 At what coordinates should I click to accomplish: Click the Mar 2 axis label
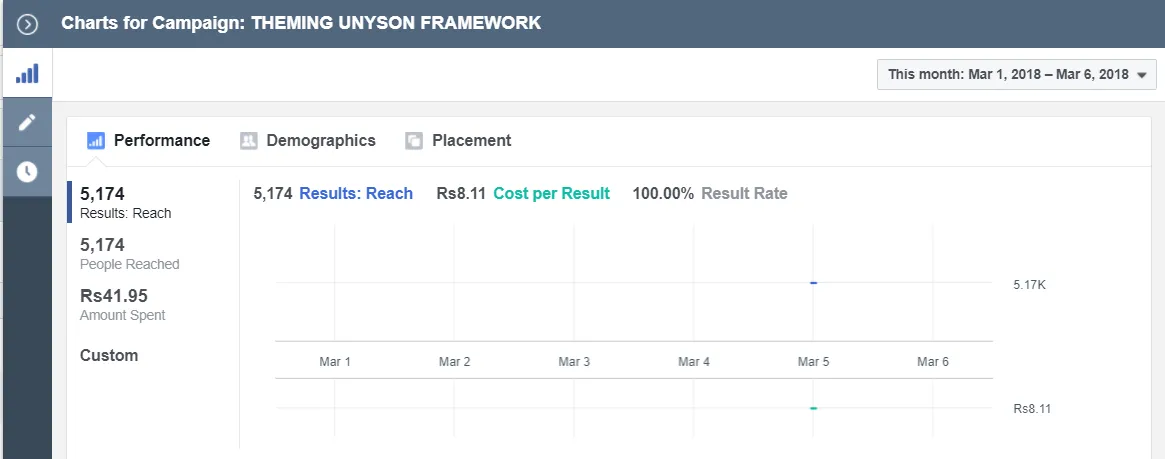click(x=454, y=362)
